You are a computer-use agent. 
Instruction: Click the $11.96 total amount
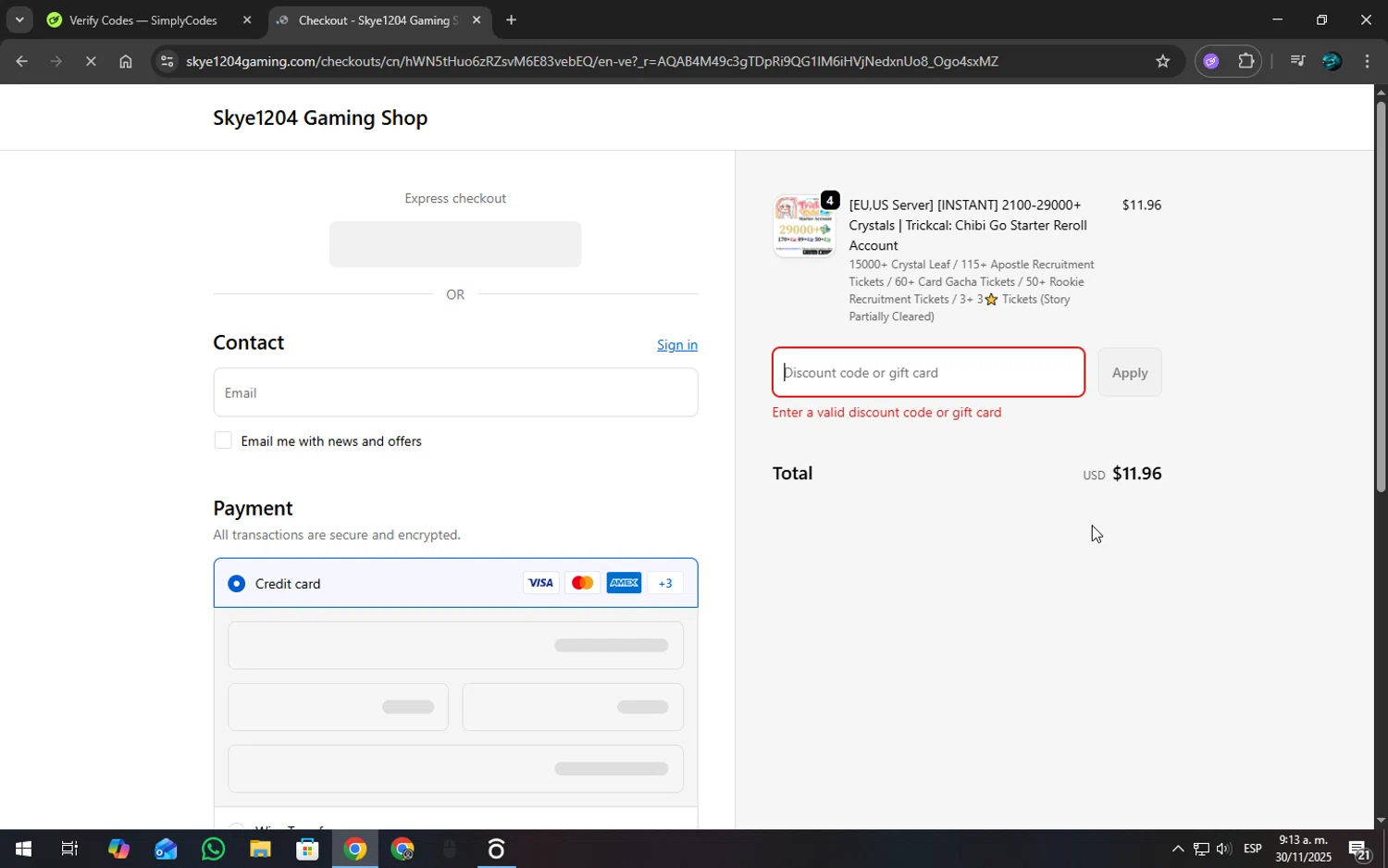1136,474
